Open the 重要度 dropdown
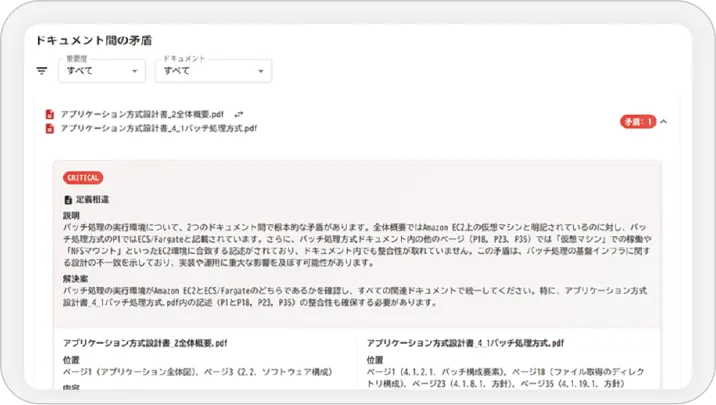This screenshot has width=716, height=405. [x=102, y=71]
